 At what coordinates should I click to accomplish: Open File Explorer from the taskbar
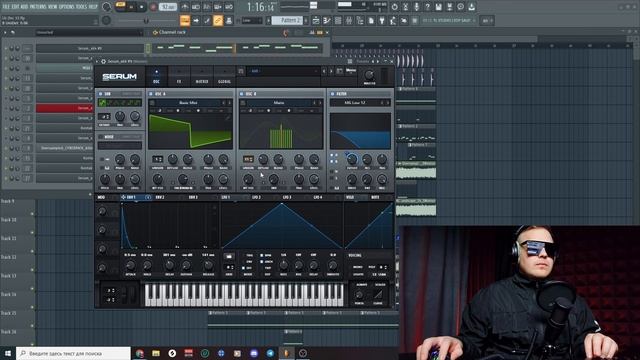click(156, 353)
